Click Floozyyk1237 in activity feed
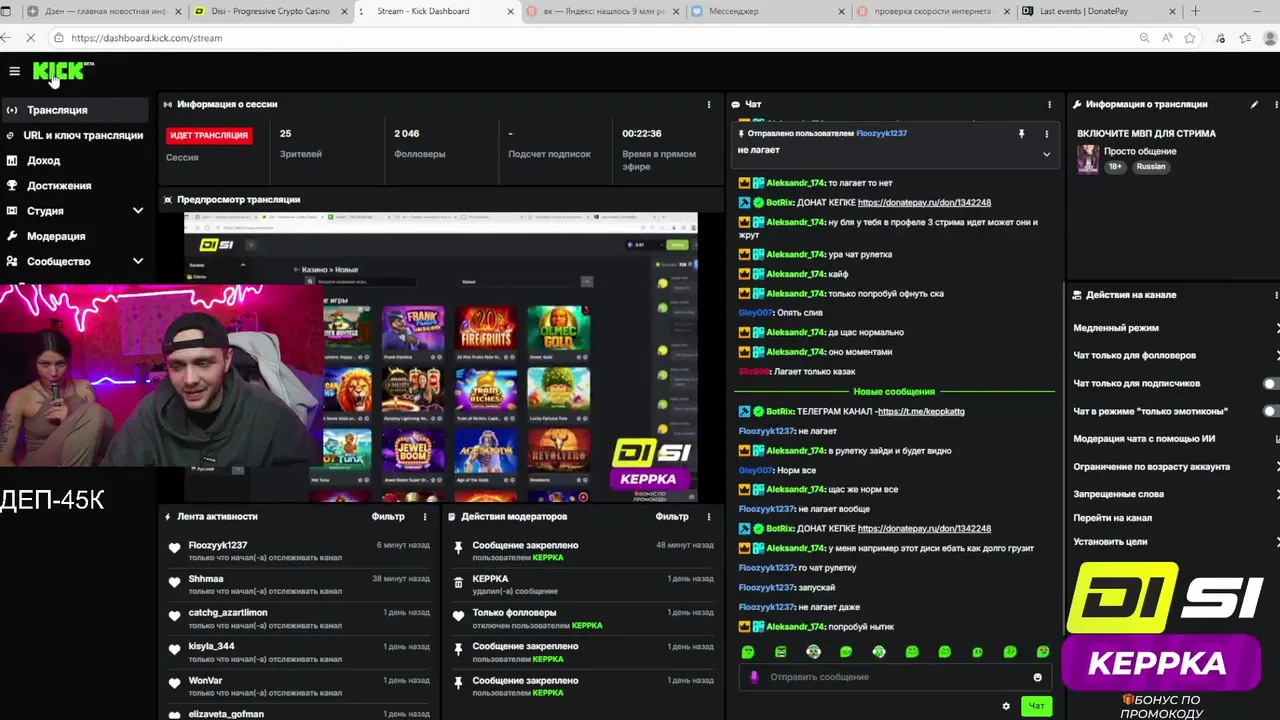 tap(217, 545)
